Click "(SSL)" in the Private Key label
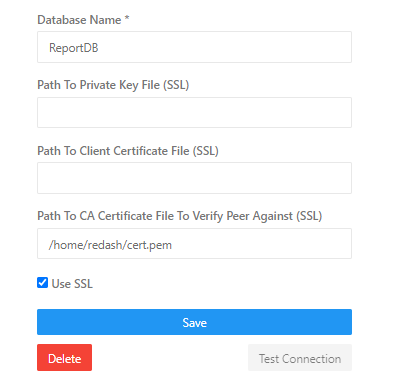Screen dimensions: 398x379 [176, 85]
